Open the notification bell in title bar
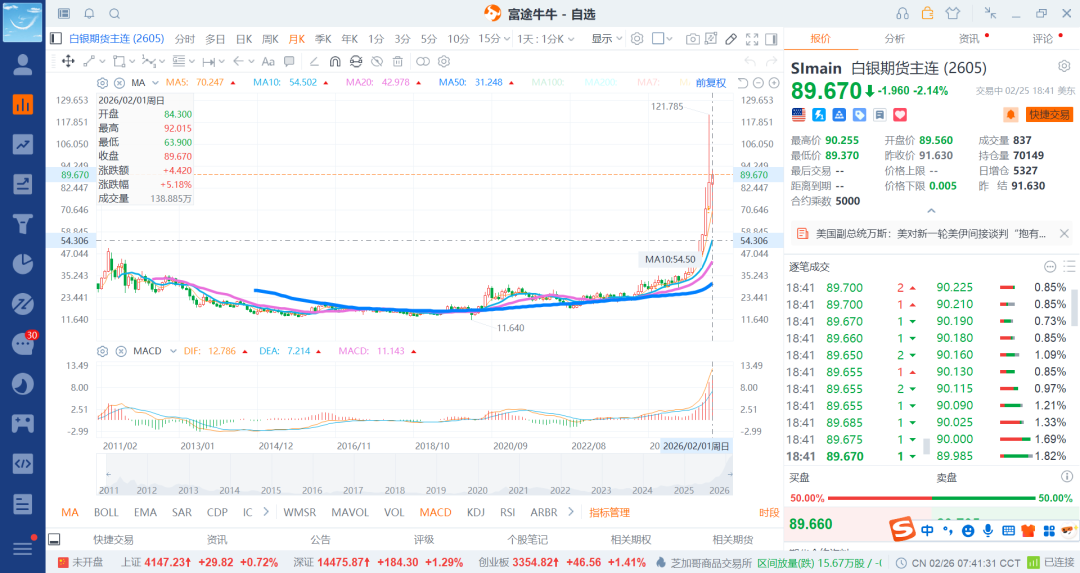Image resolution: width=1080 pixels, height=573 pixels. 89,14
